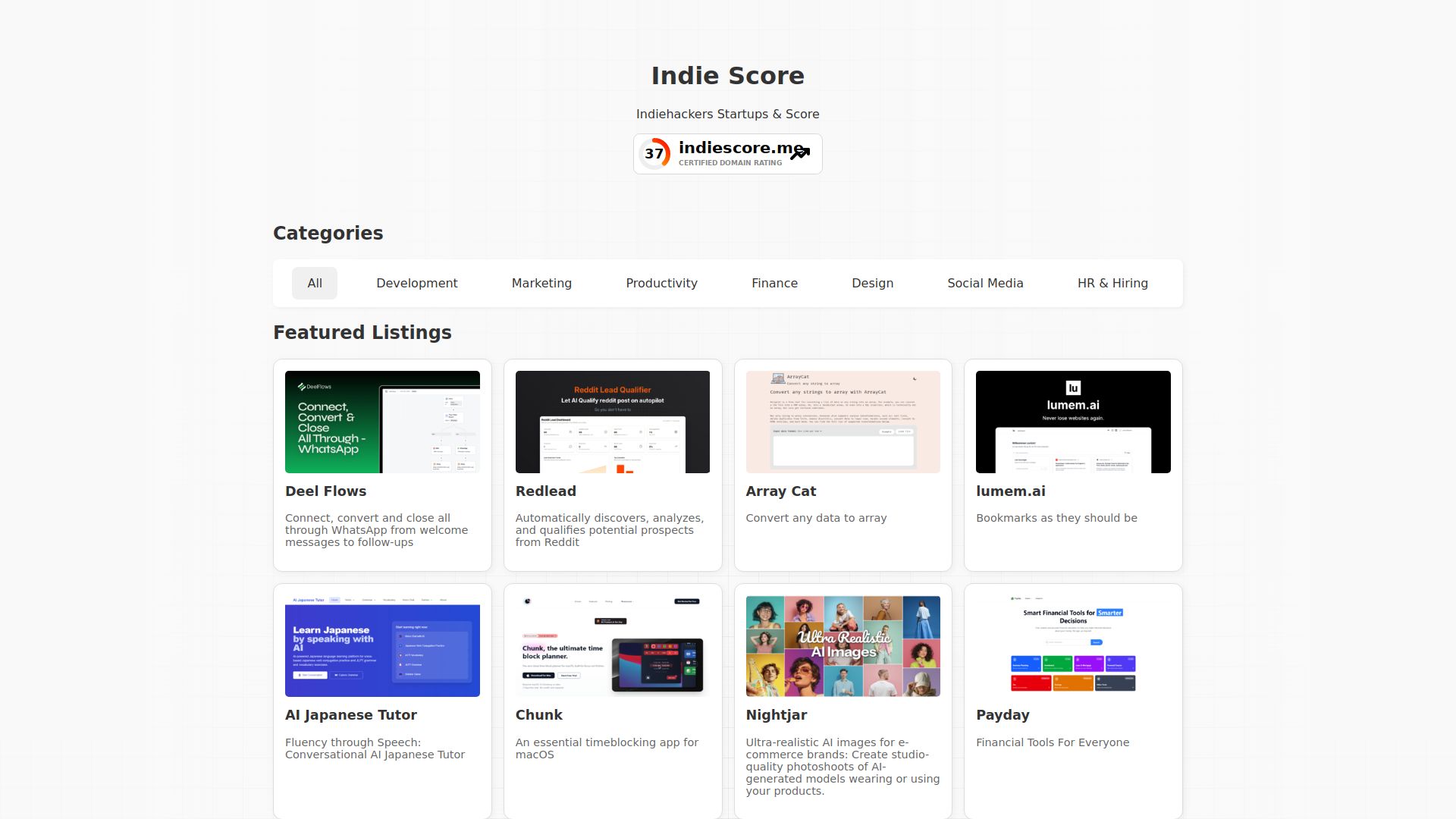Screen dimensions: 1456x819
Task: Click the Nightjar AI images thumbnail
Action: [843, 646]
